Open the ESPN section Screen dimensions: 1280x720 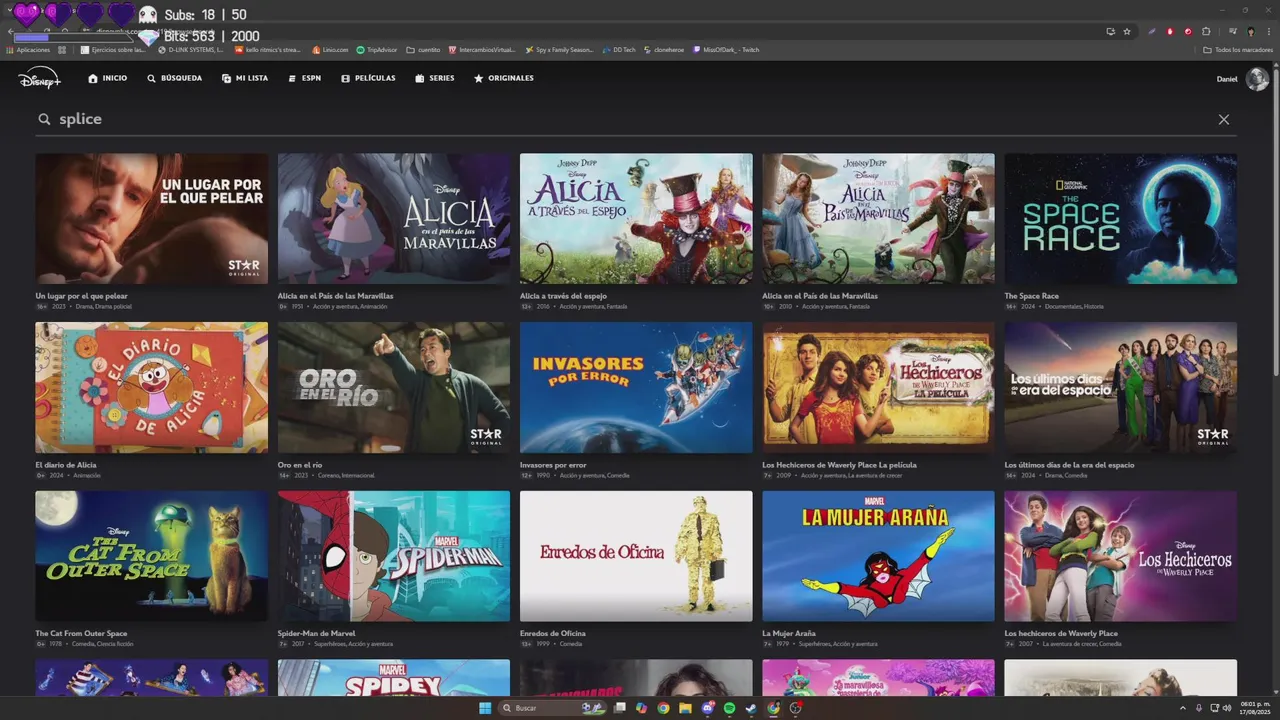(305, 78)
